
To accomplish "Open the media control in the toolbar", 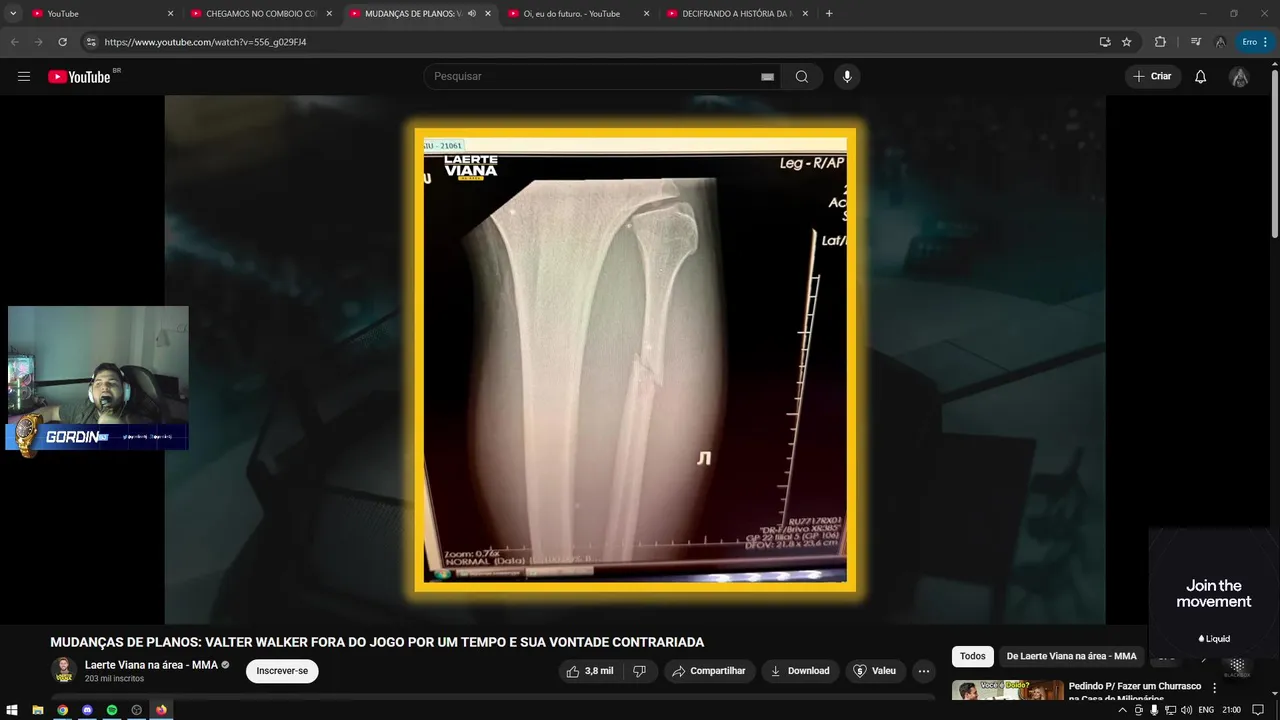I will tap(1196, 42).
